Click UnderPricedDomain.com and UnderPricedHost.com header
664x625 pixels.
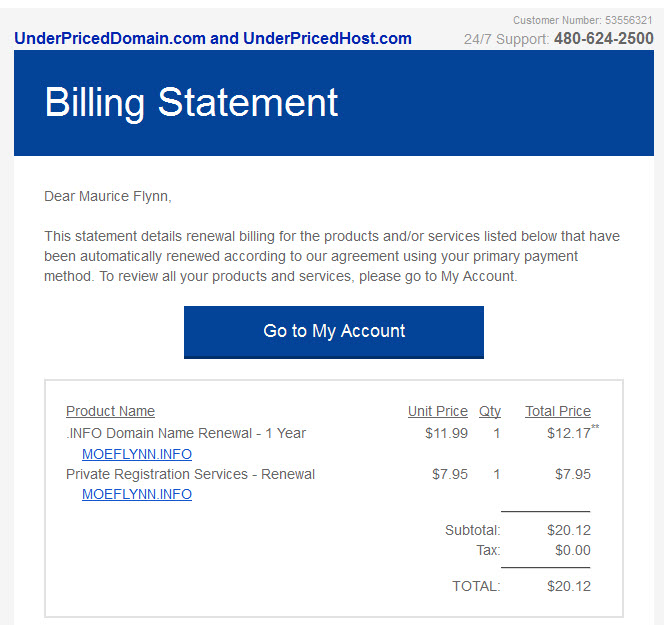[213, 39]
